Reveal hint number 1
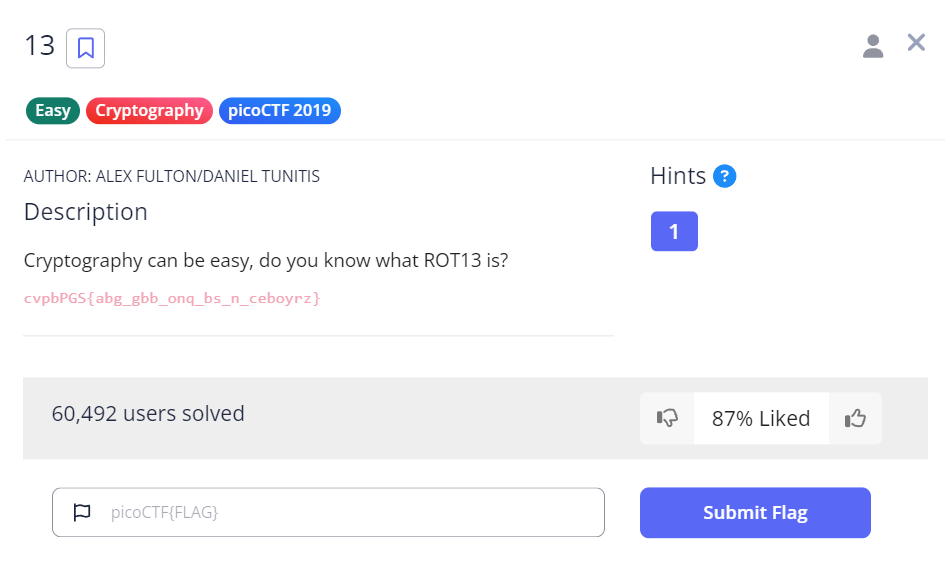 click(x=674, y=231)
